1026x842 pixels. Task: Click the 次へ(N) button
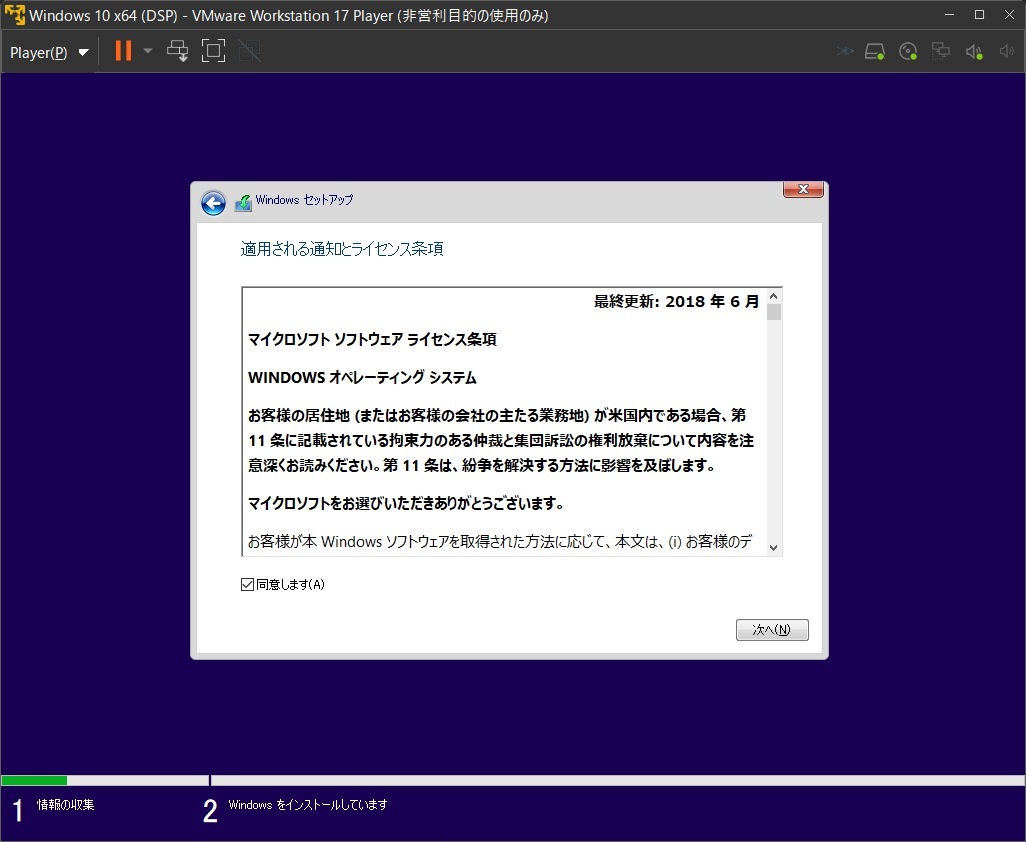(x=772, y=629)
